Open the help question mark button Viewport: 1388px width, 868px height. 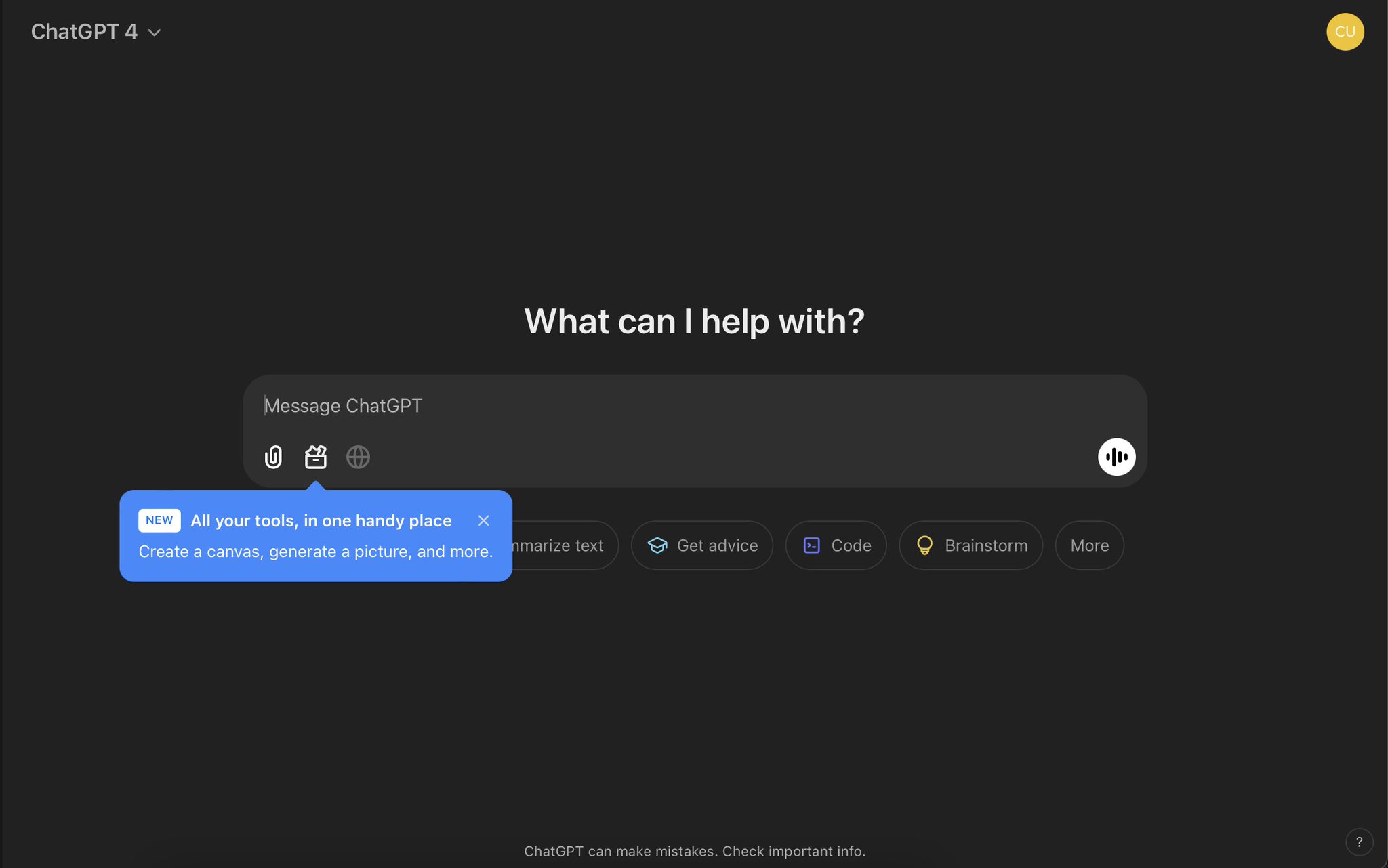1359,842
